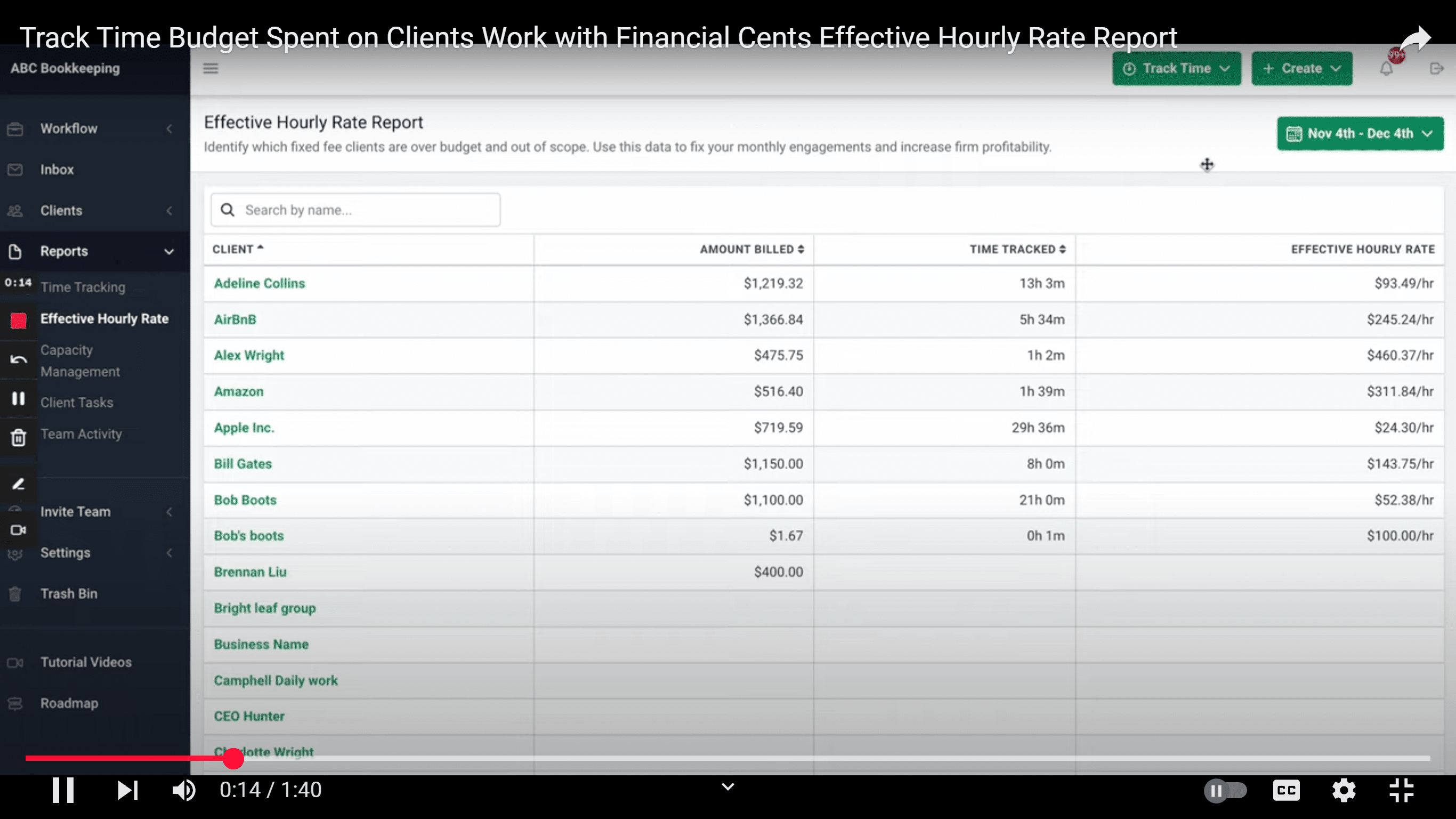
Task: Exit fullscreen mode
Action: (x=1402, y=790)
